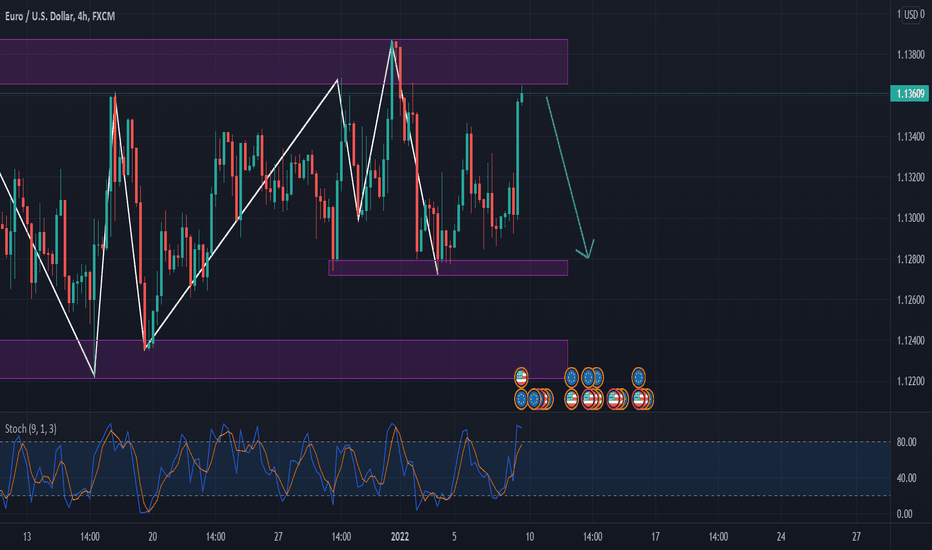This screenshot has height=550, width=932.
Task: Click the 24 date label on time axis
Action: (781, 537)
